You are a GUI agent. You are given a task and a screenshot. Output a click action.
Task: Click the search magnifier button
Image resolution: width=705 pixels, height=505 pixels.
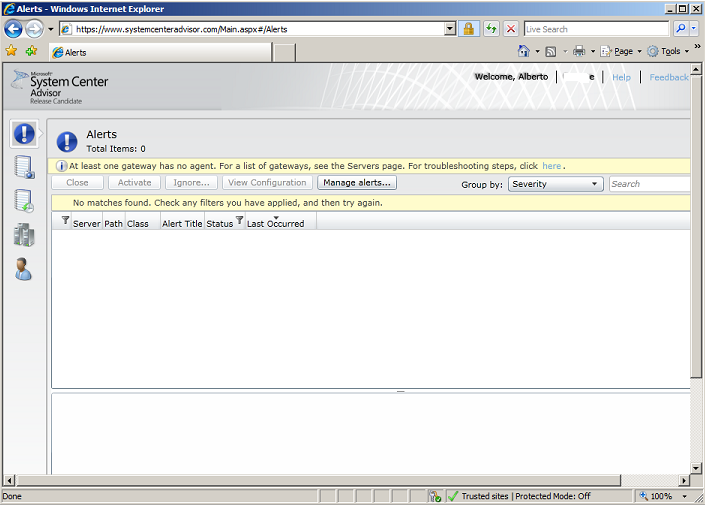coord(681,29)
